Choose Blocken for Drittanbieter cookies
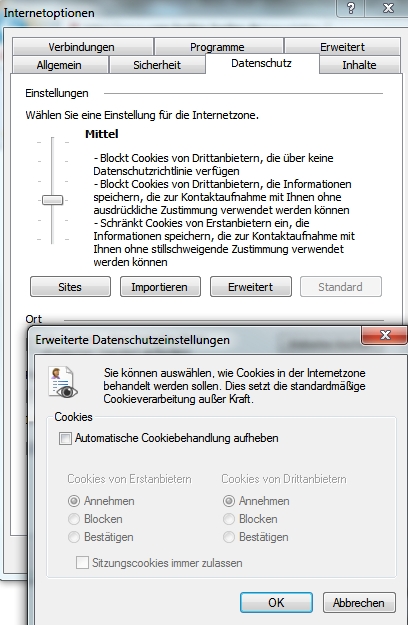Screen dimensions: 408x625 click(229, 519)
